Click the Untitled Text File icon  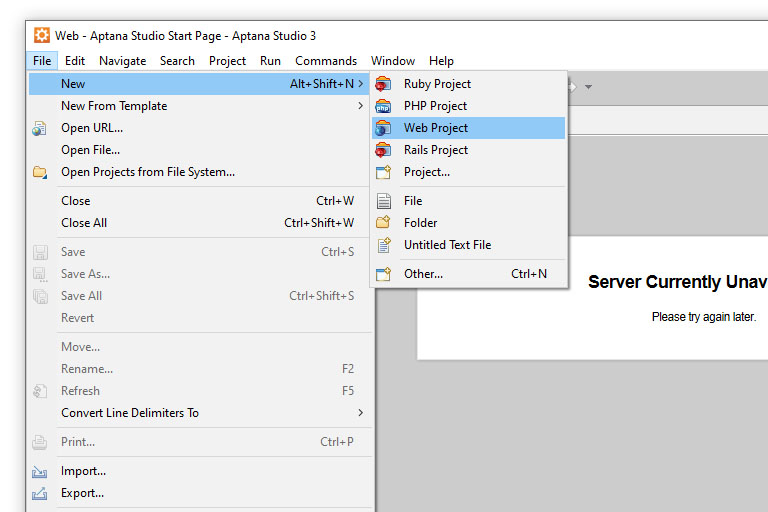(384, 245)
